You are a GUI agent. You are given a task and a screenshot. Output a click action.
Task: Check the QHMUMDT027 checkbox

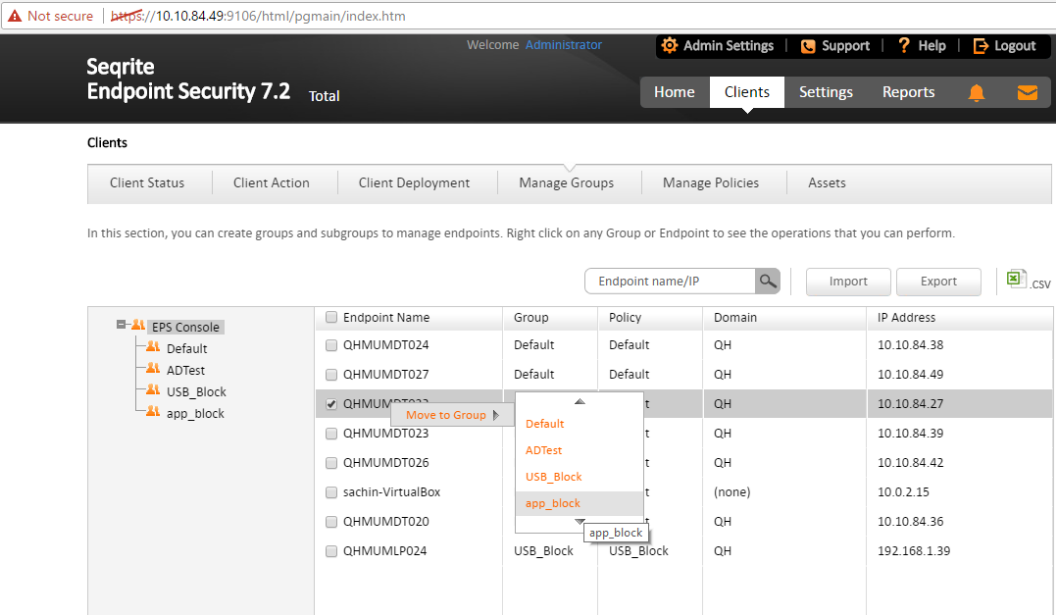coord(331,375)
